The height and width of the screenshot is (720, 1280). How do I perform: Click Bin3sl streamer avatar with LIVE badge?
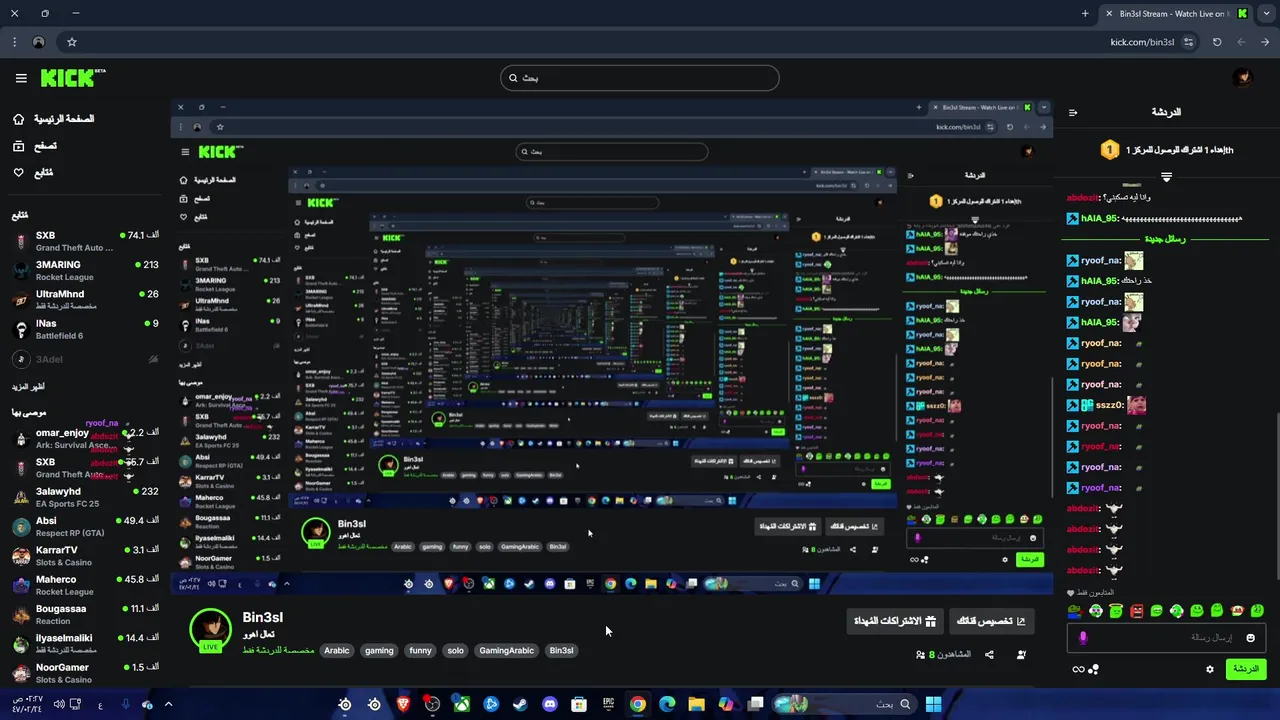211,630
